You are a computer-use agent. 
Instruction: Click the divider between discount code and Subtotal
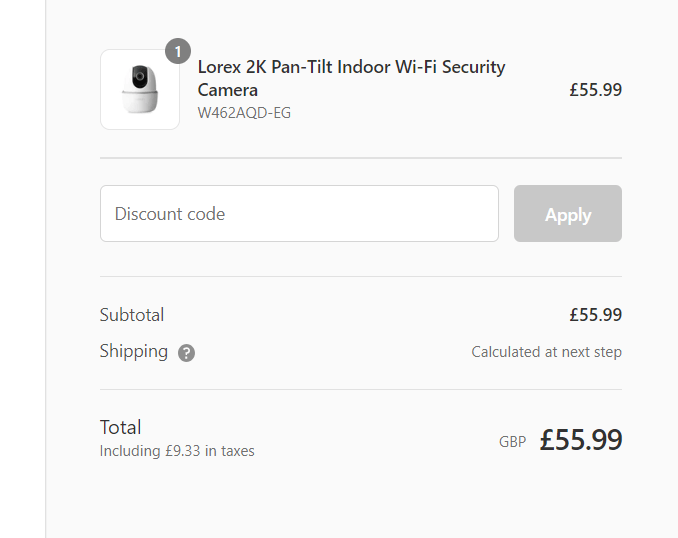point(360,277)
